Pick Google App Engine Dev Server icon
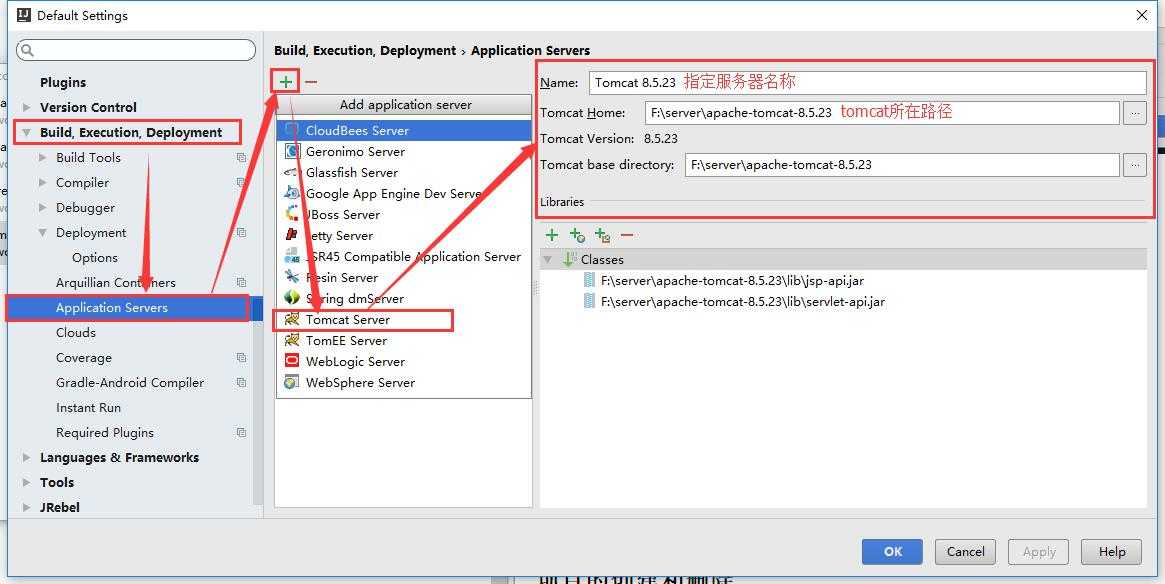The height and width of the screenshot is (584, 1165). (x=292, y=193)
